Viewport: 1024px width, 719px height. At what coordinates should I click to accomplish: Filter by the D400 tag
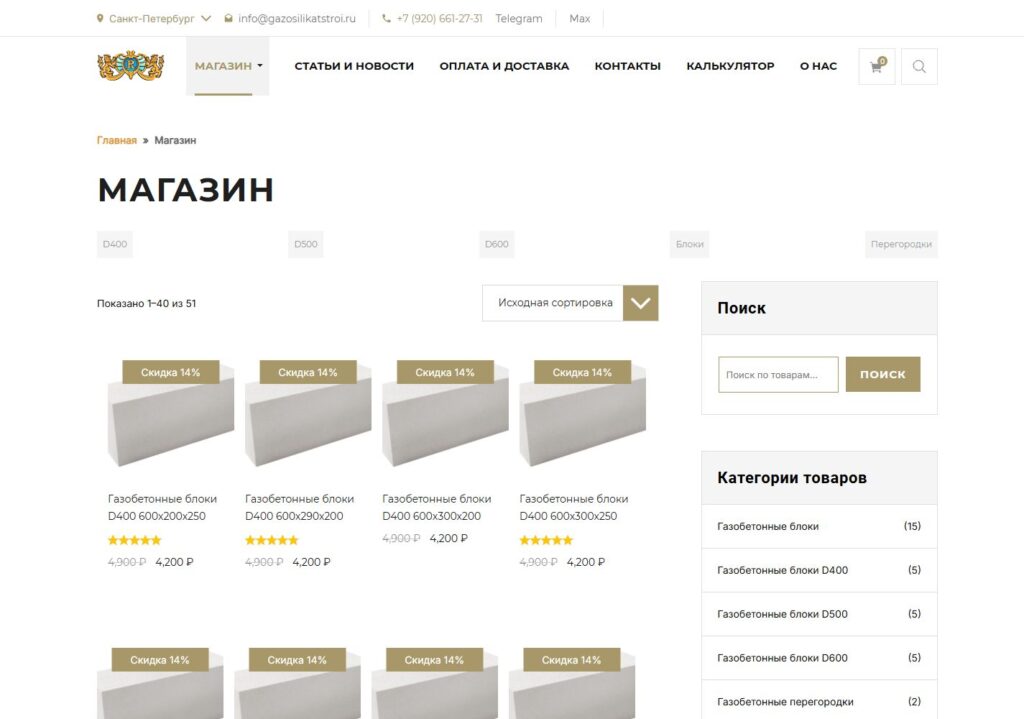pyautogui.click(x=115, y=244)
